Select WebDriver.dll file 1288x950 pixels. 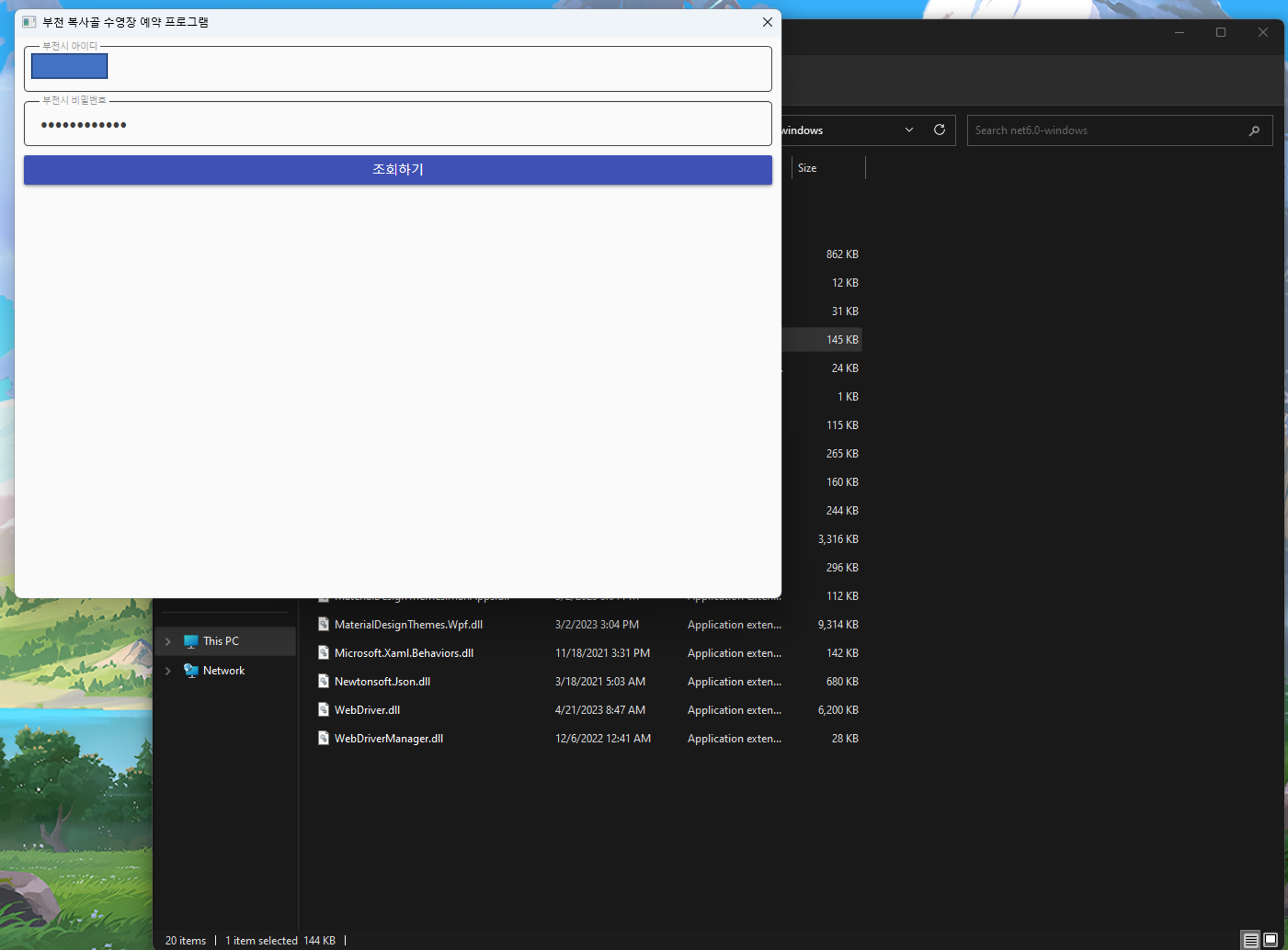[367, 710]
